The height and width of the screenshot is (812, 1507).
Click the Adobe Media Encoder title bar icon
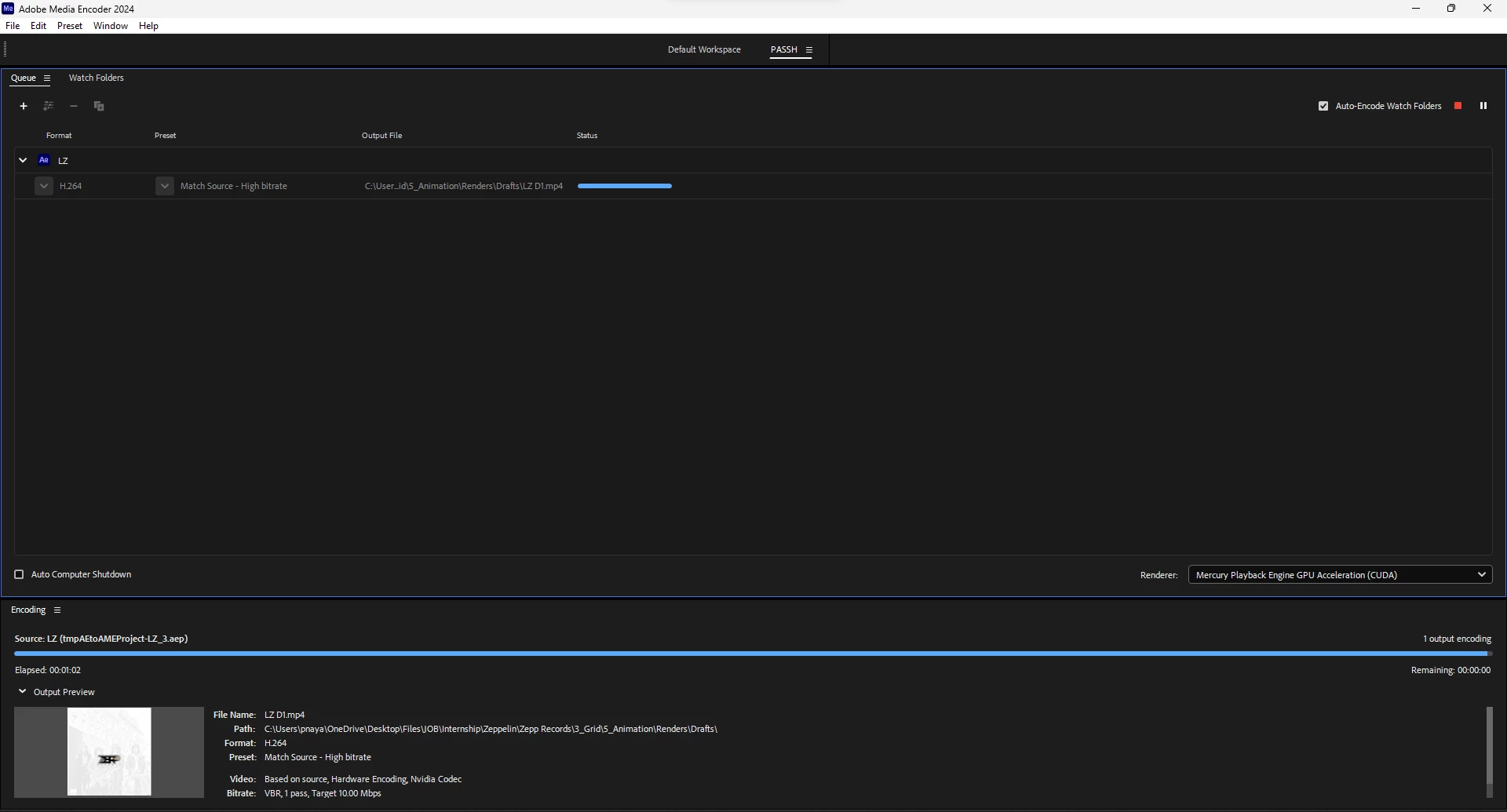pos(8,9)
